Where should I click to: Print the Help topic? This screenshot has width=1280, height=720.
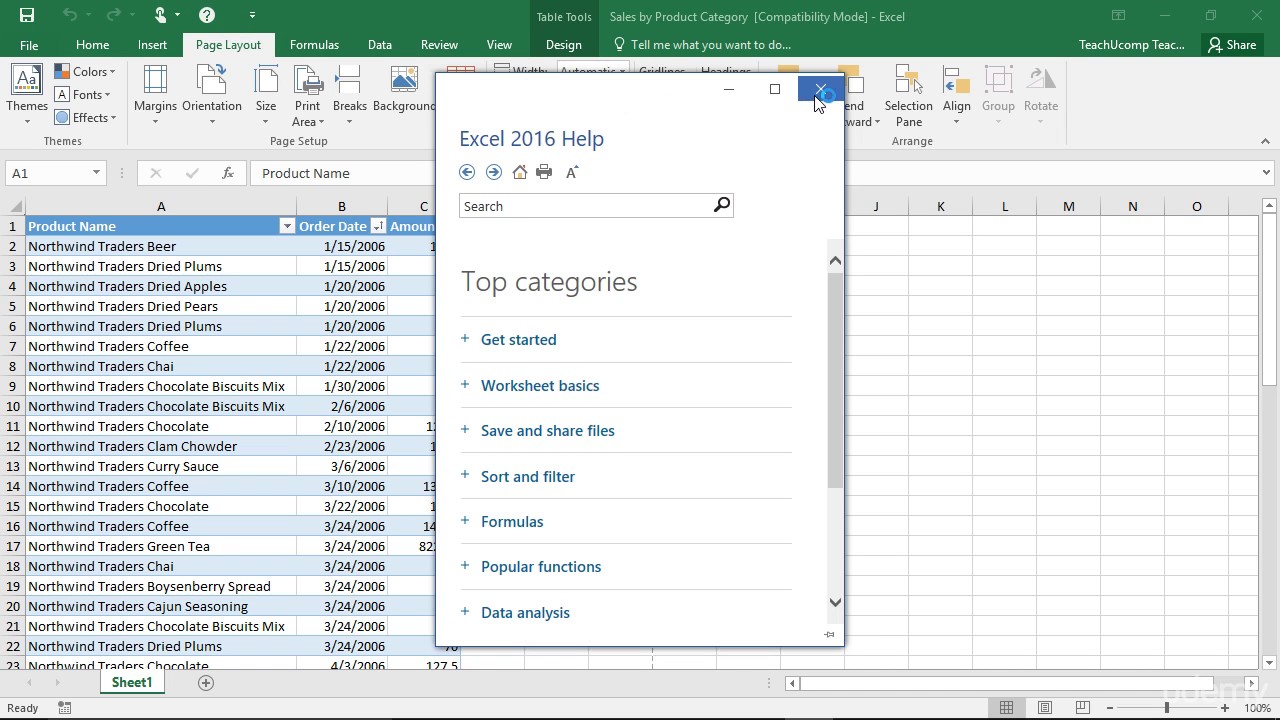[x=544, y=172]
